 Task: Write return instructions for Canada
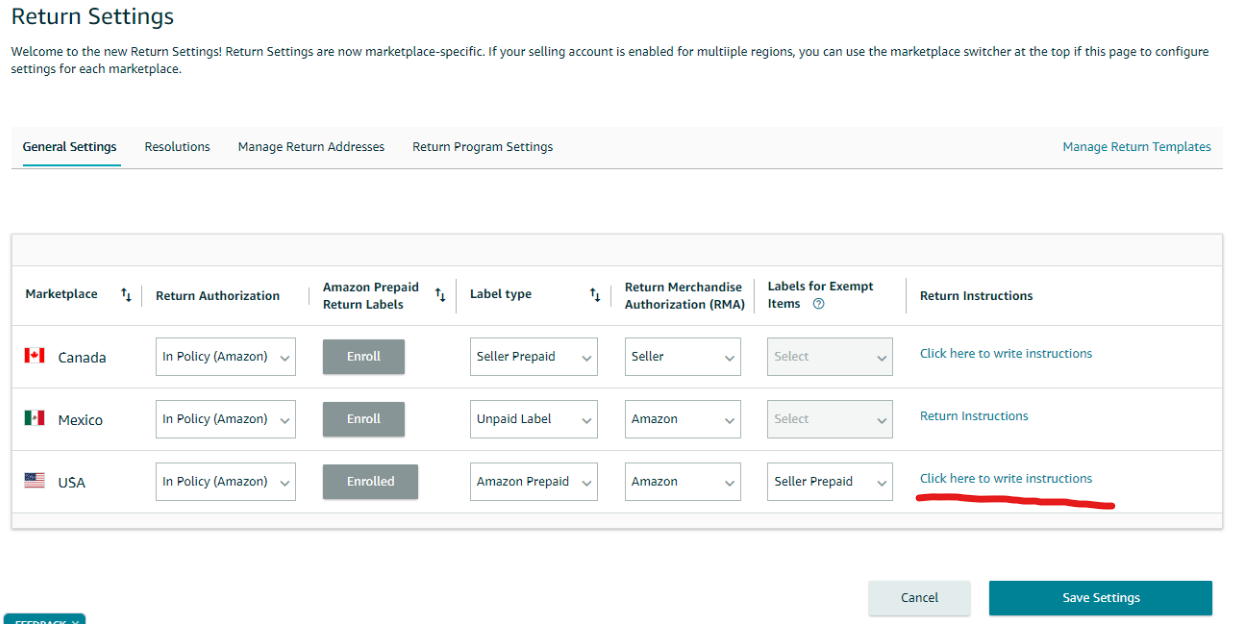pos(1006,353)
